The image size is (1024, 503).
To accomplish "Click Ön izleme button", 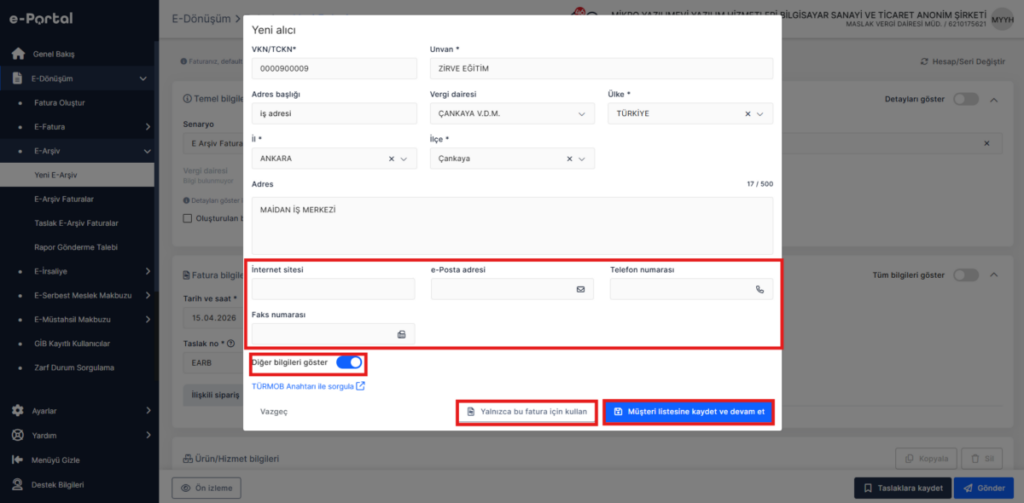I will (206, 488).
